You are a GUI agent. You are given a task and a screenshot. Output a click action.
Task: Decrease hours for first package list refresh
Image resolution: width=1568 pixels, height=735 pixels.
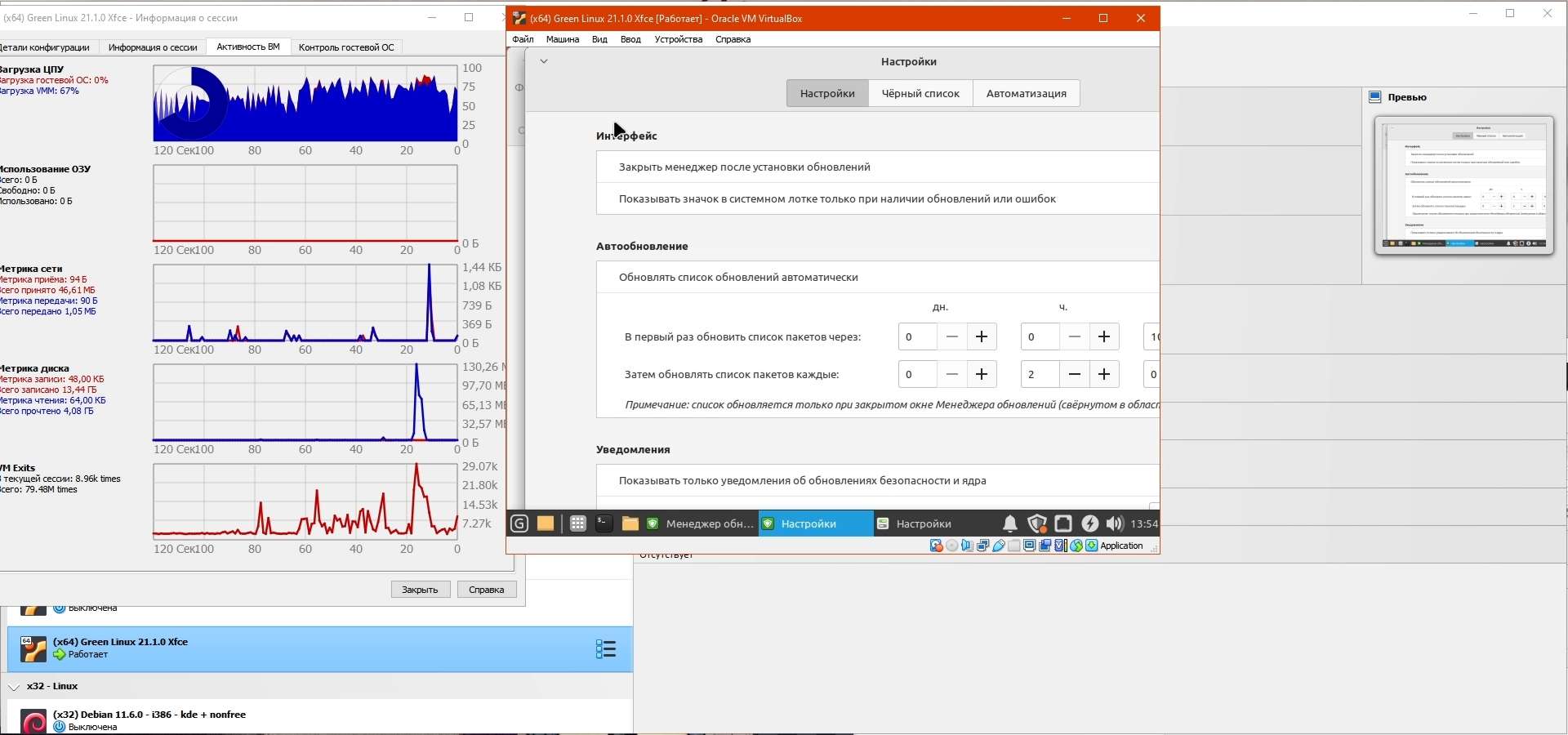[1075, 337]
